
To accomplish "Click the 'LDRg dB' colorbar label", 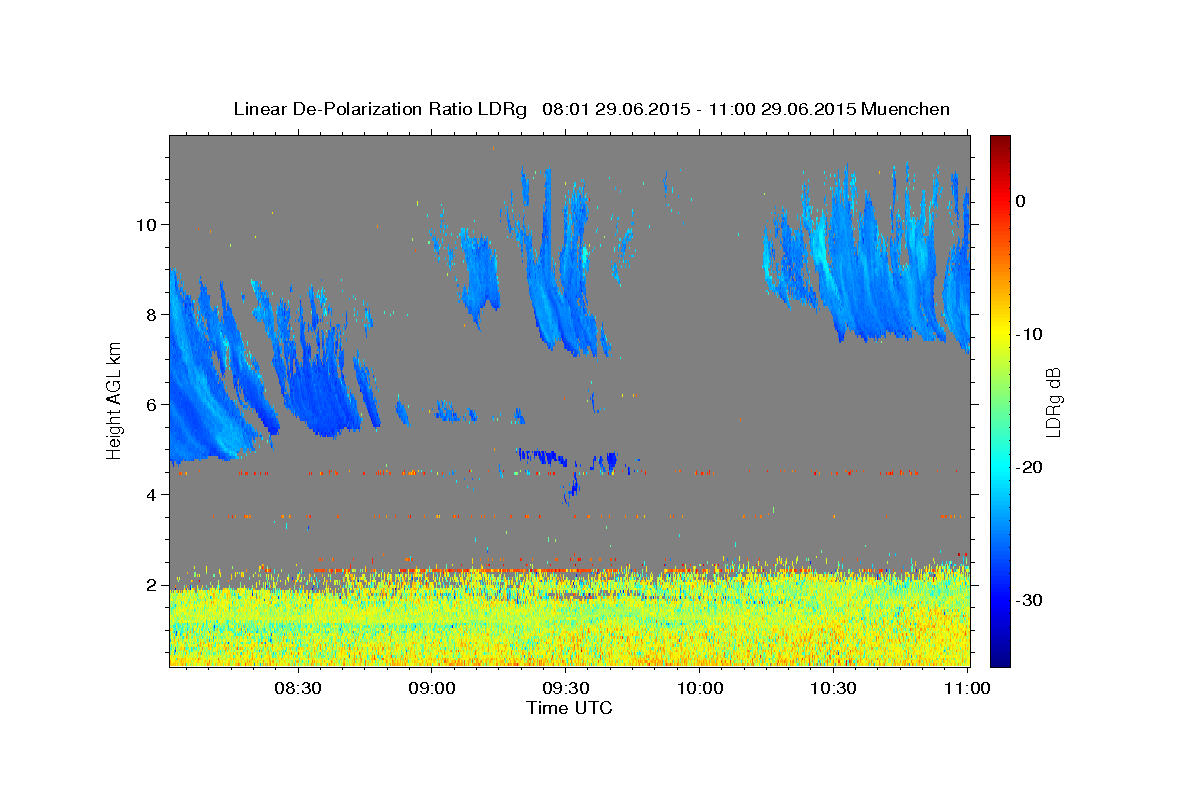I will 1052,401.
